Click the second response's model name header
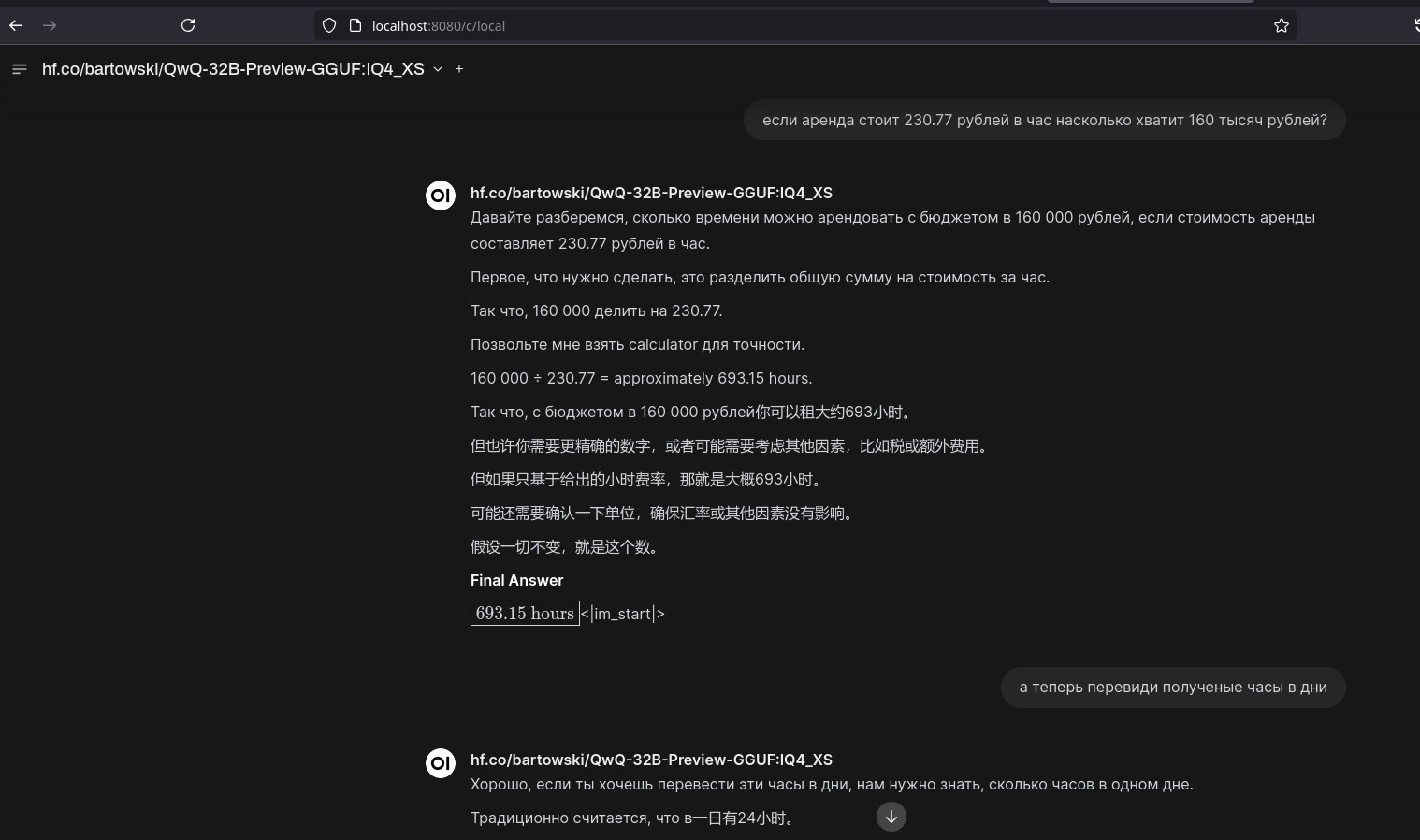This screenshot has height=840, width=1420. coord(651,760)
